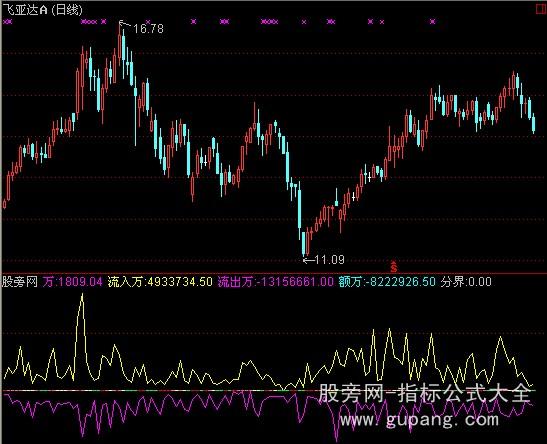The width and height of the screenshot is (547, 444).
Task: Click the 额万:-8222926.50 value
Action: click(x=387, y=281)
